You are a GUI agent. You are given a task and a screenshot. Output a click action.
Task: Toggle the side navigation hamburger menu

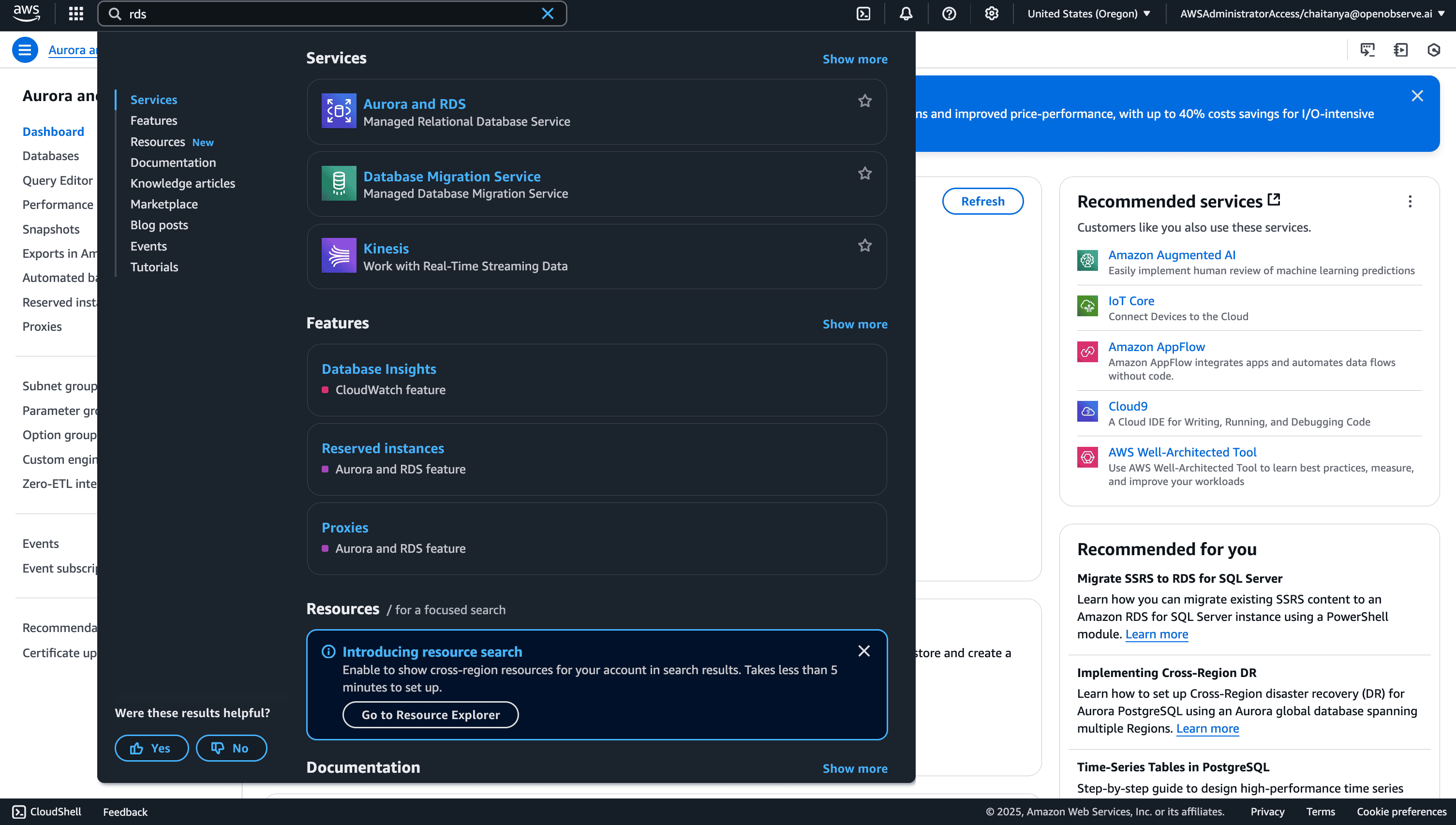tap(24, 50)
